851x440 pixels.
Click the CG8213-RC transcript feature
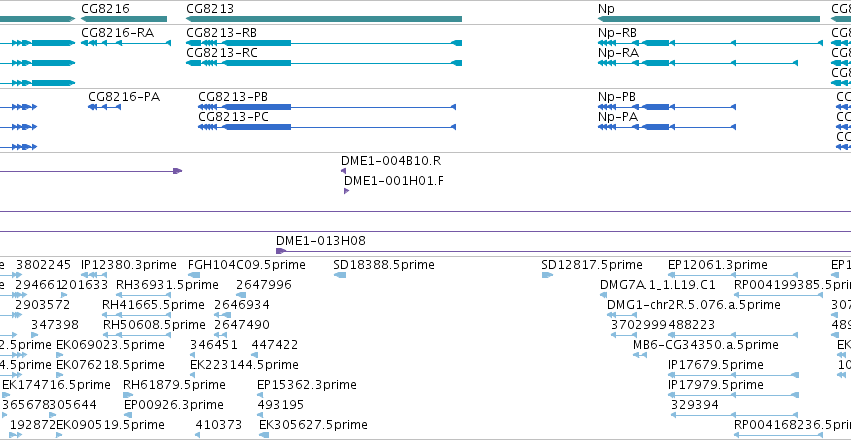point(324,63)
